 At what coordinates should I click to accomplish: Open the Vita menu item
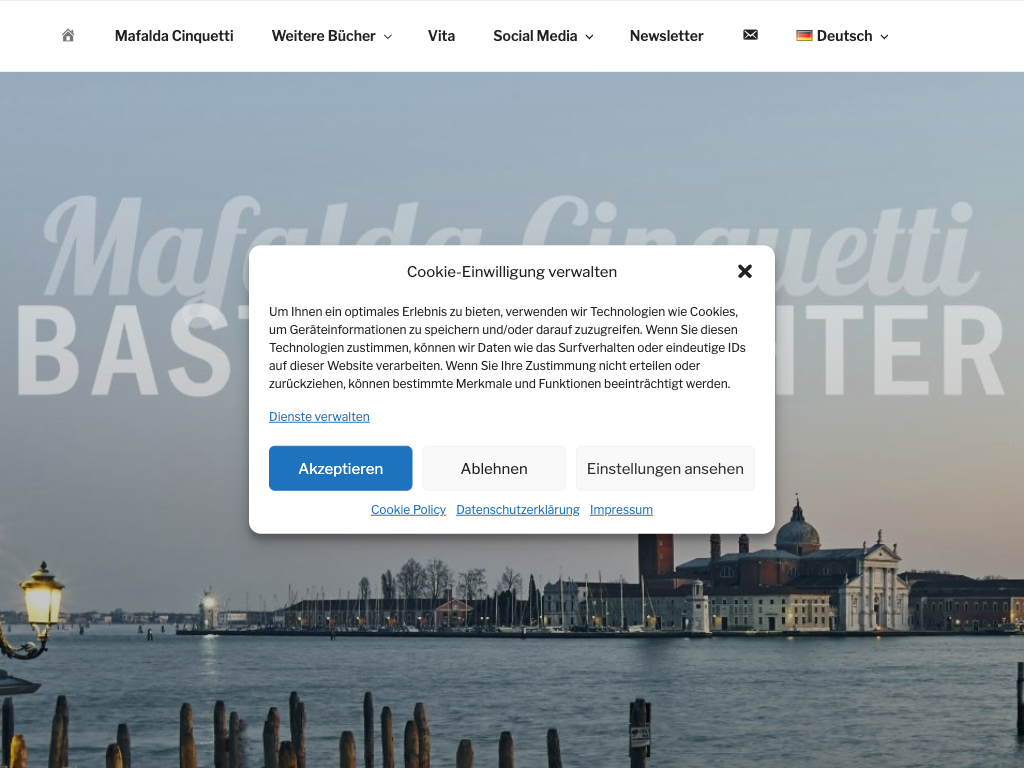(441, 36)
